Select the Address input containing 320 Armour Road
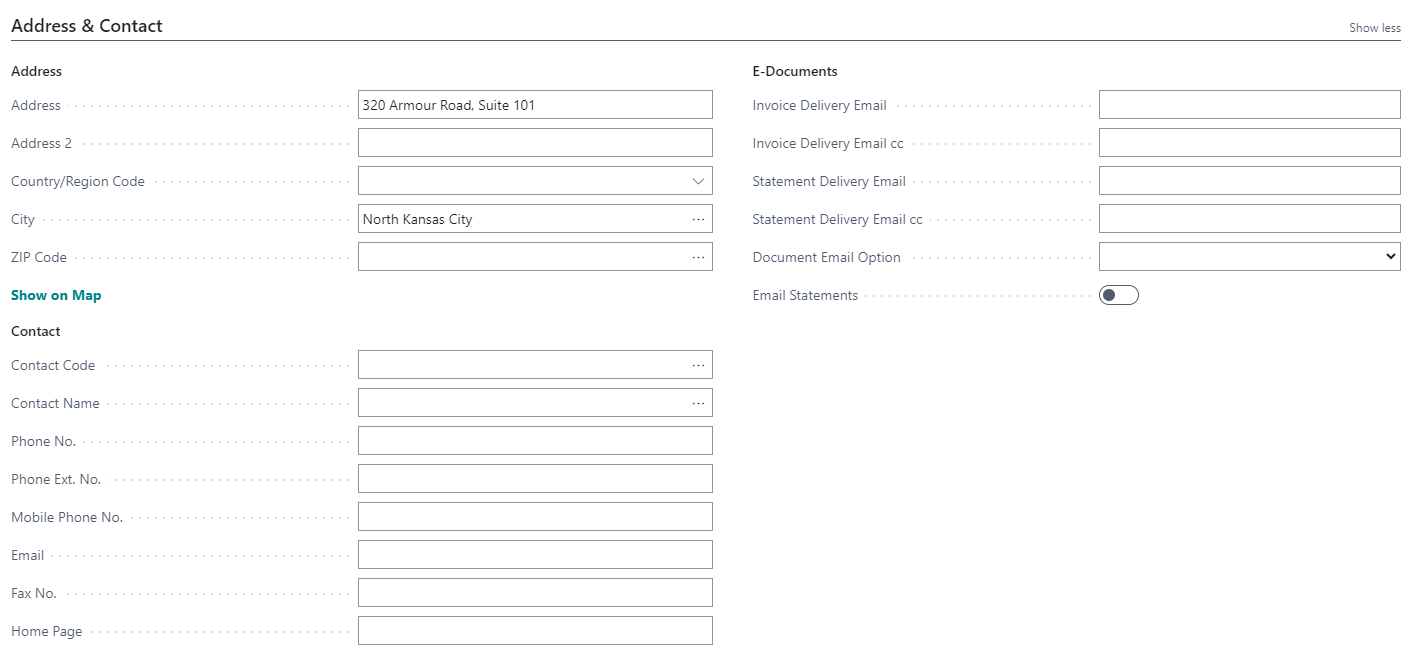The width and height of the screenshot is (1408, 655). click(x=535, y=104)
